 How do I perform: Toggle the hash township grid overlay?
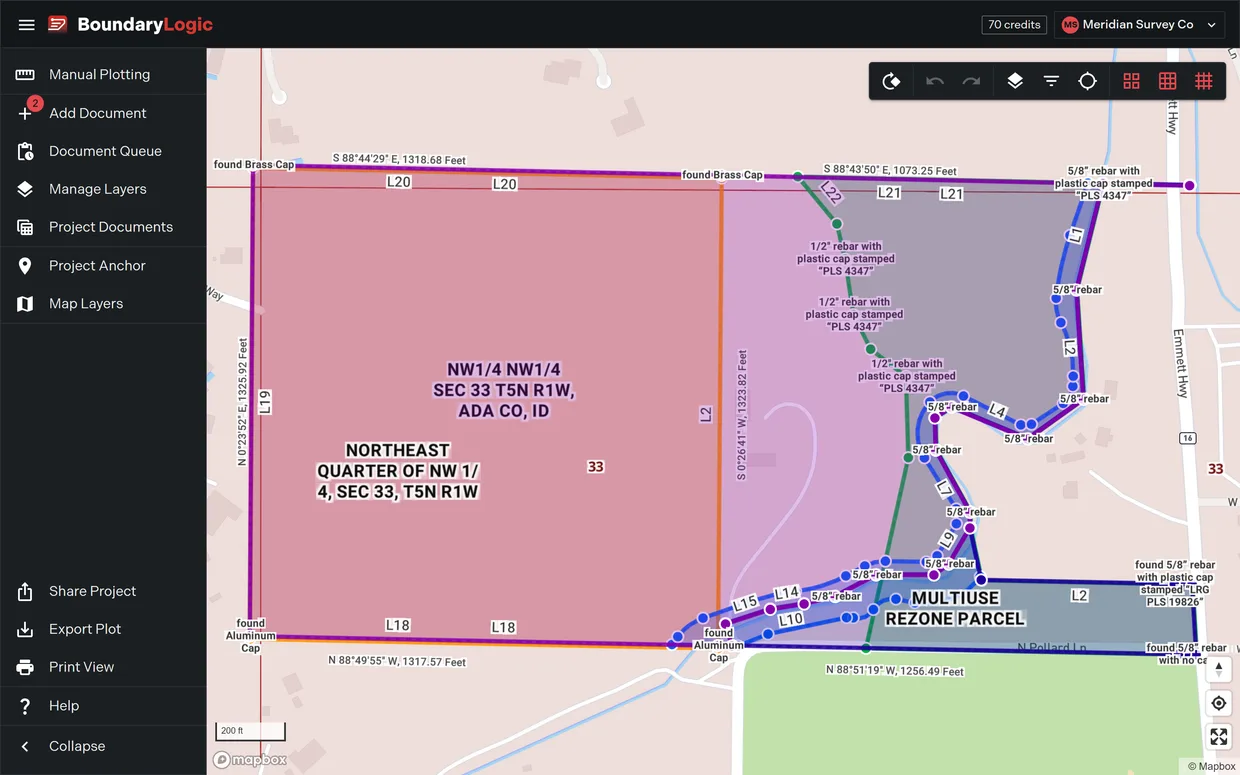tap(1204, 81)
